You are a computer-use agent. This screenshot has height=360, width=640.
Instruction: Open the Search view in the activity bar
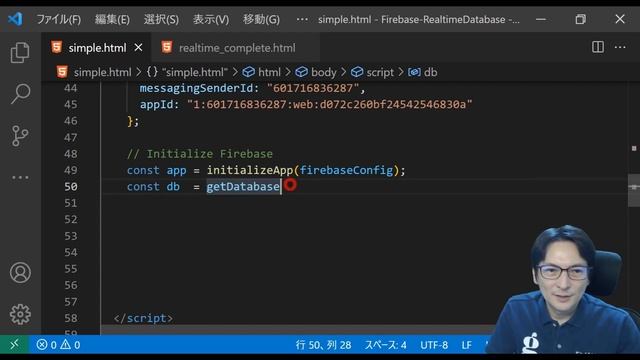20,94
